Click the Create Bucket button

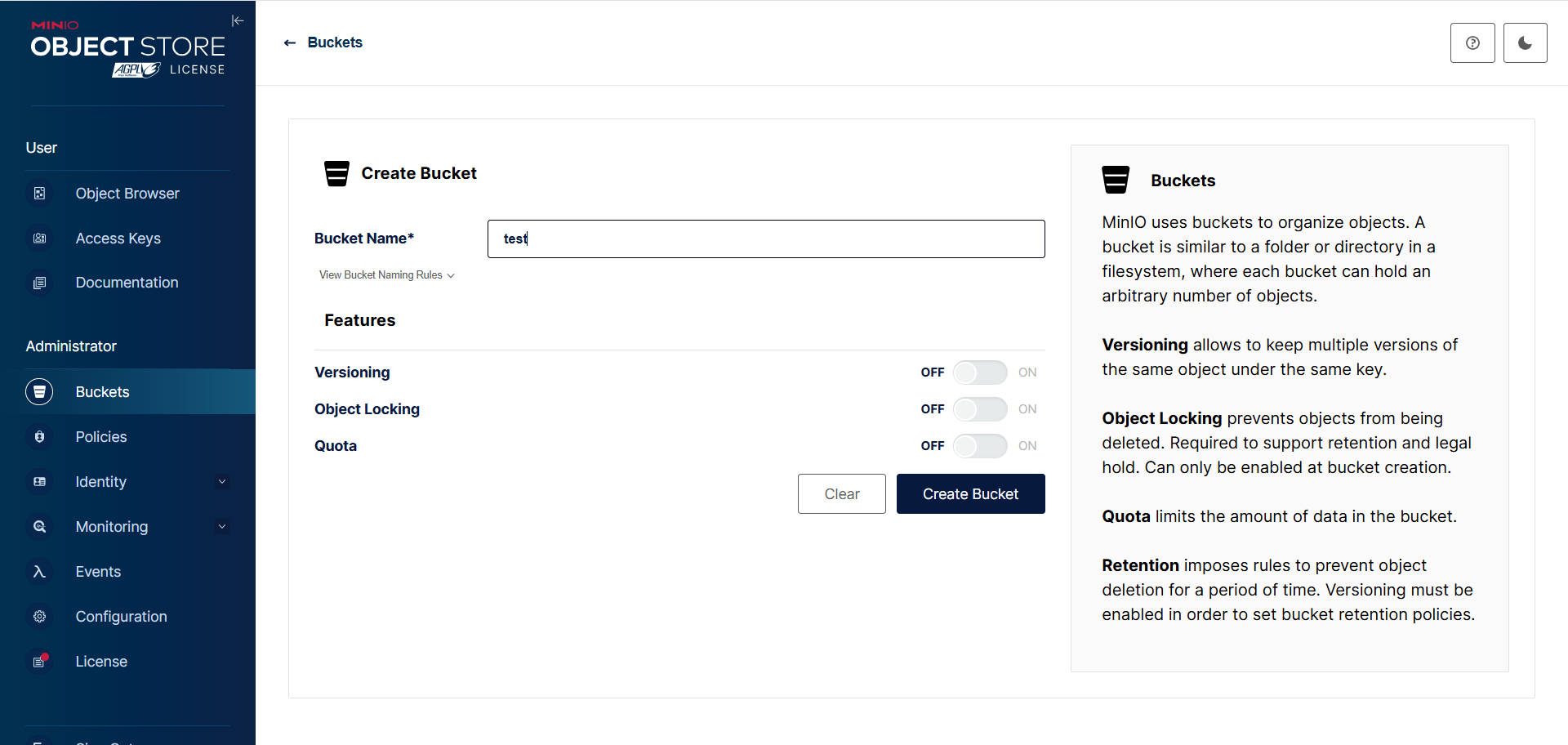tap(970, 494)
